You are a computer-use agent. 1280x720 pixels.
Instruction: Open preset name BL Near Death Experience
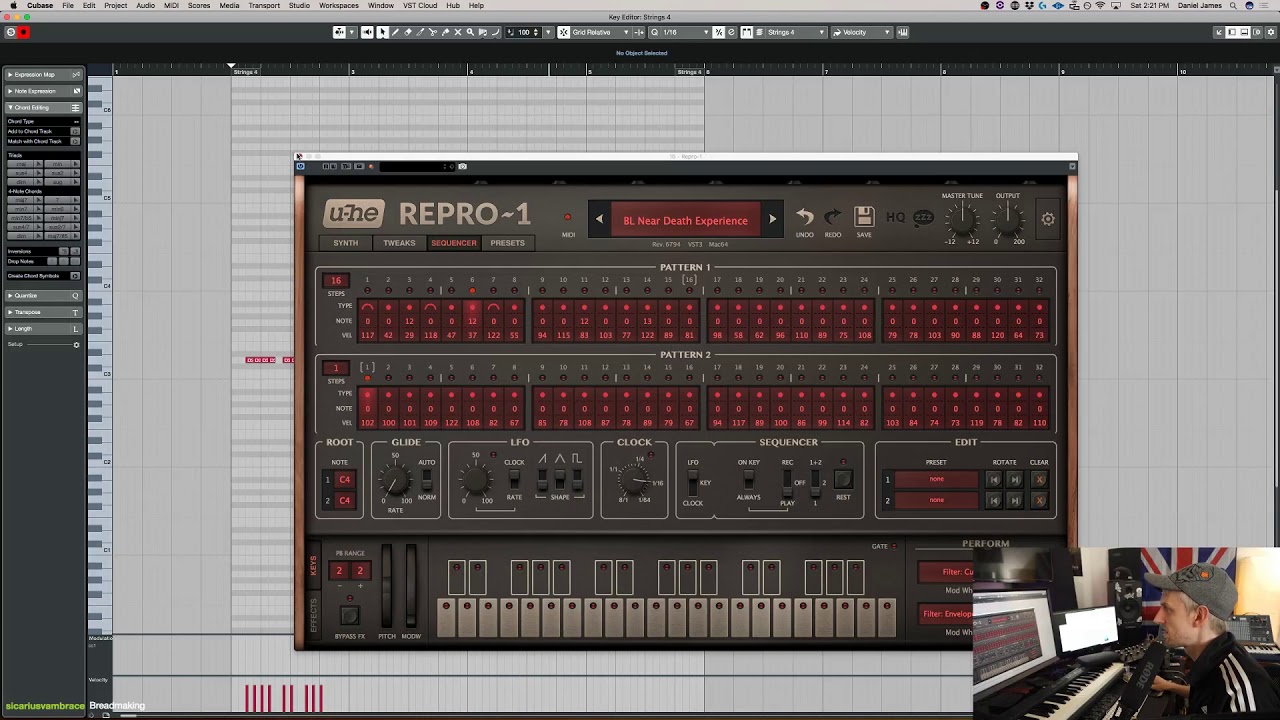click(685, 220)
